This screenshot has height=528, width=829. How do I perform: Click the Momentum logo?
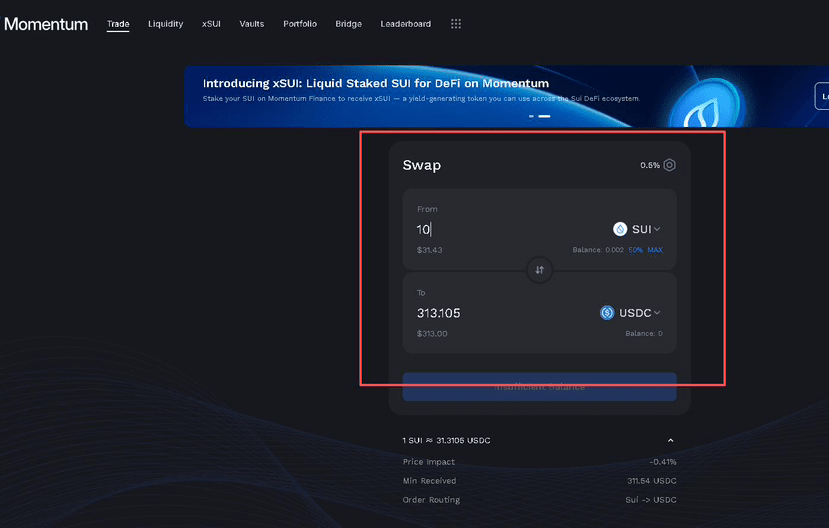point(46,24)
